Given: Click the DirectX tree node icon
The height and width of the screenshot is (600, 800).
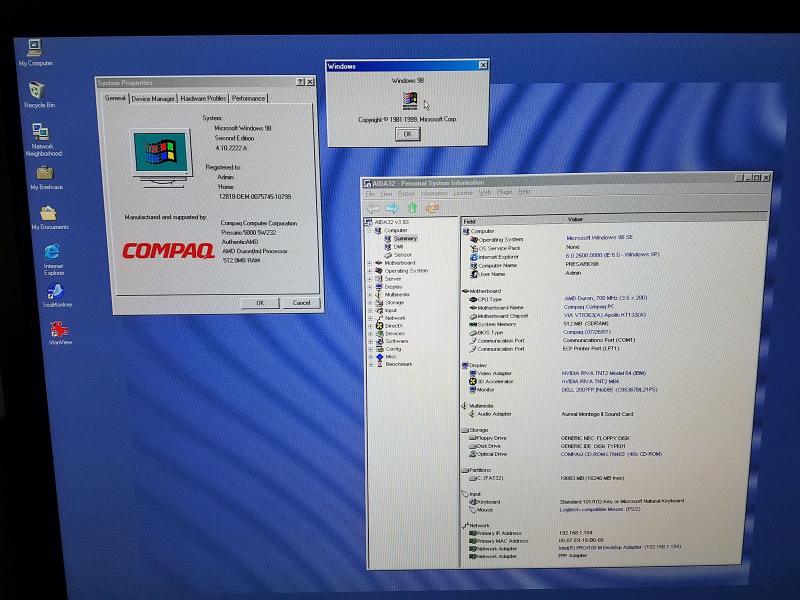Looking at the screenshot, I should coord(379,326).
